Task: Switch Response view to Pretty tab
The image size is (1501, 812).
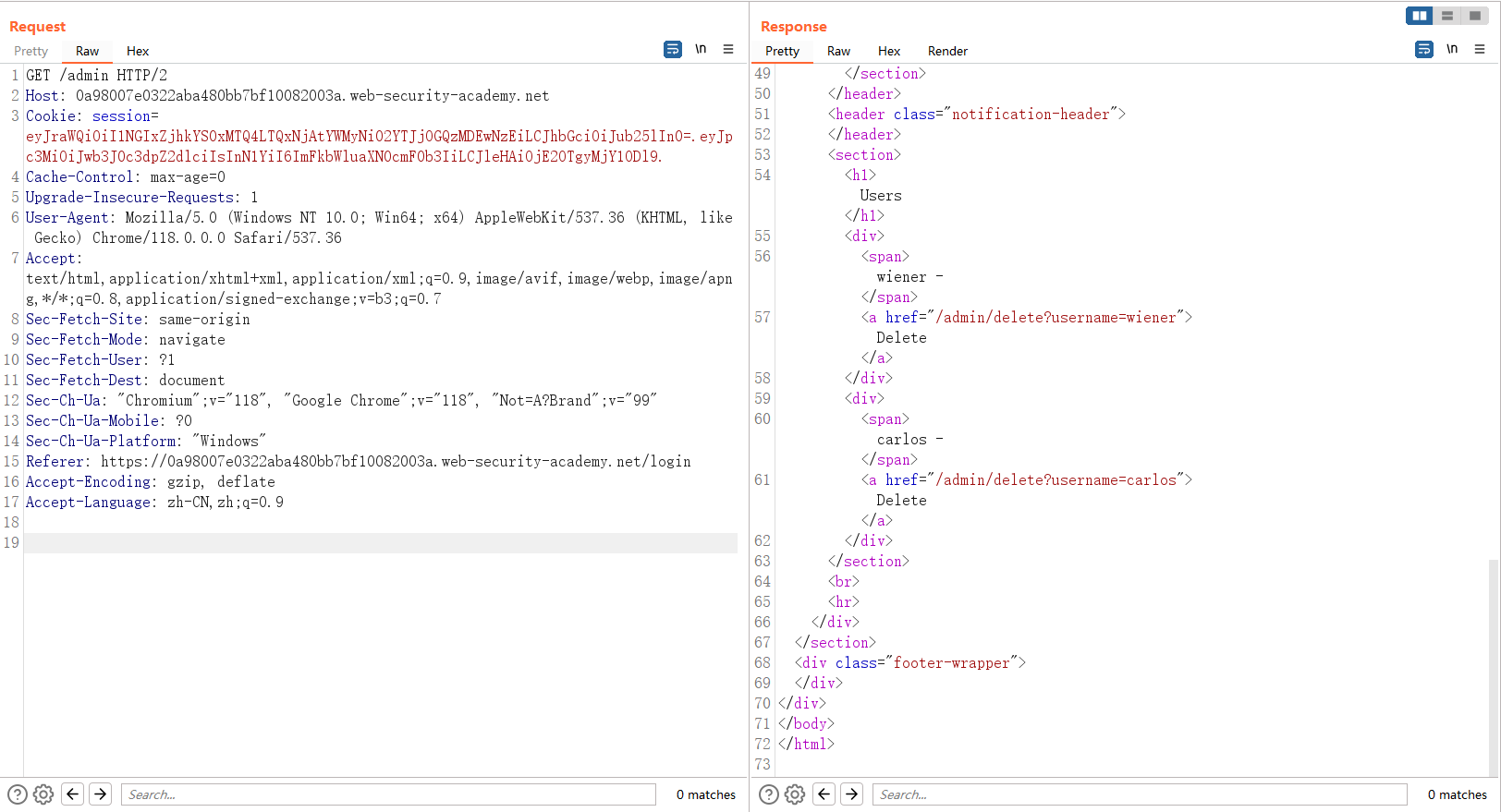Action: pos(782,51)
